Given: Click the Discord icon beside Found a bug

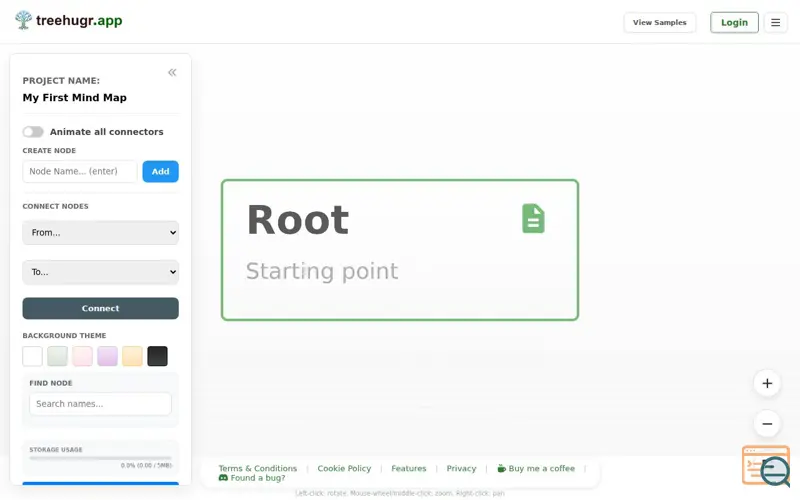Looking at the screenshot, I should coord(223,478).
